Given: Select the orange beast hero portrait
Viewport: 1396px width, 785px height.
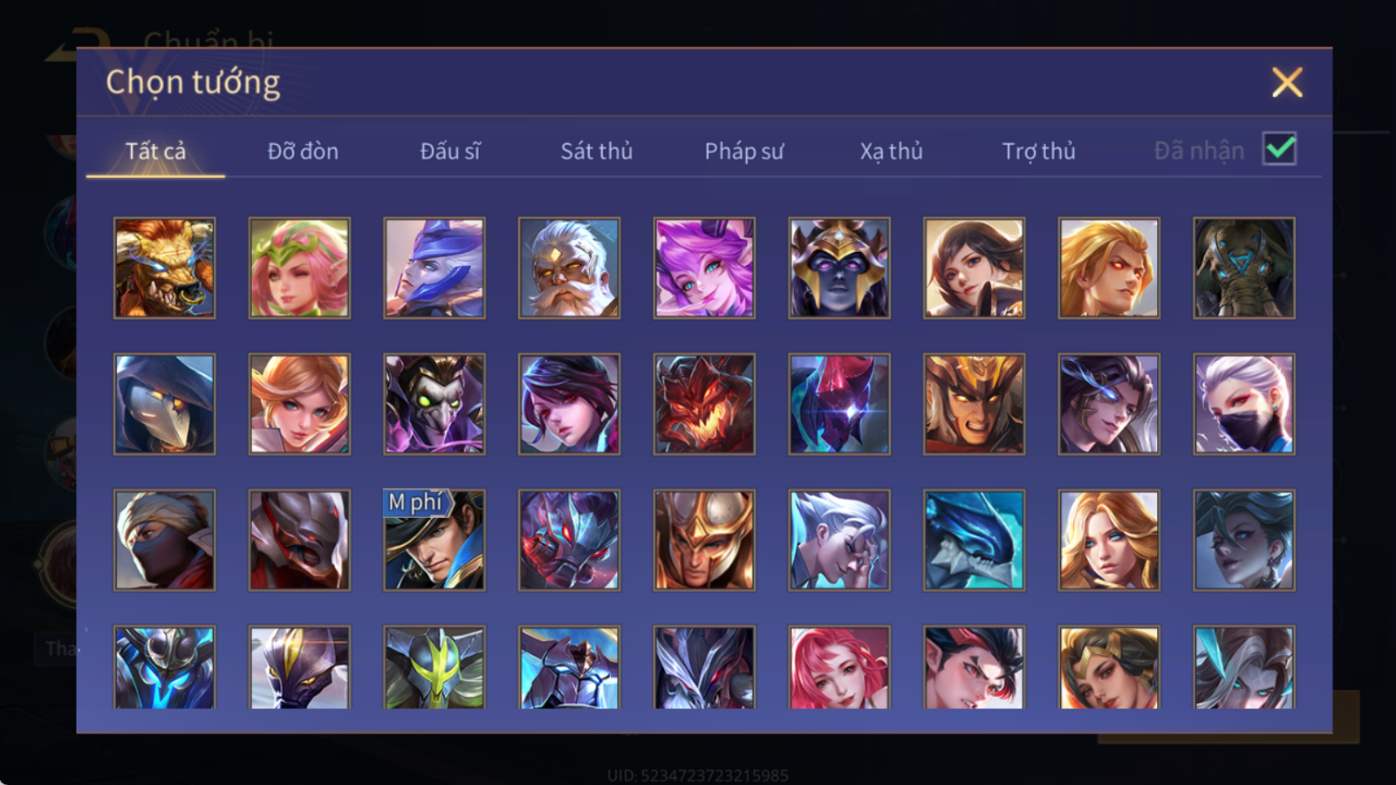Looking at the screenshot, I should (x=164, y=268).
